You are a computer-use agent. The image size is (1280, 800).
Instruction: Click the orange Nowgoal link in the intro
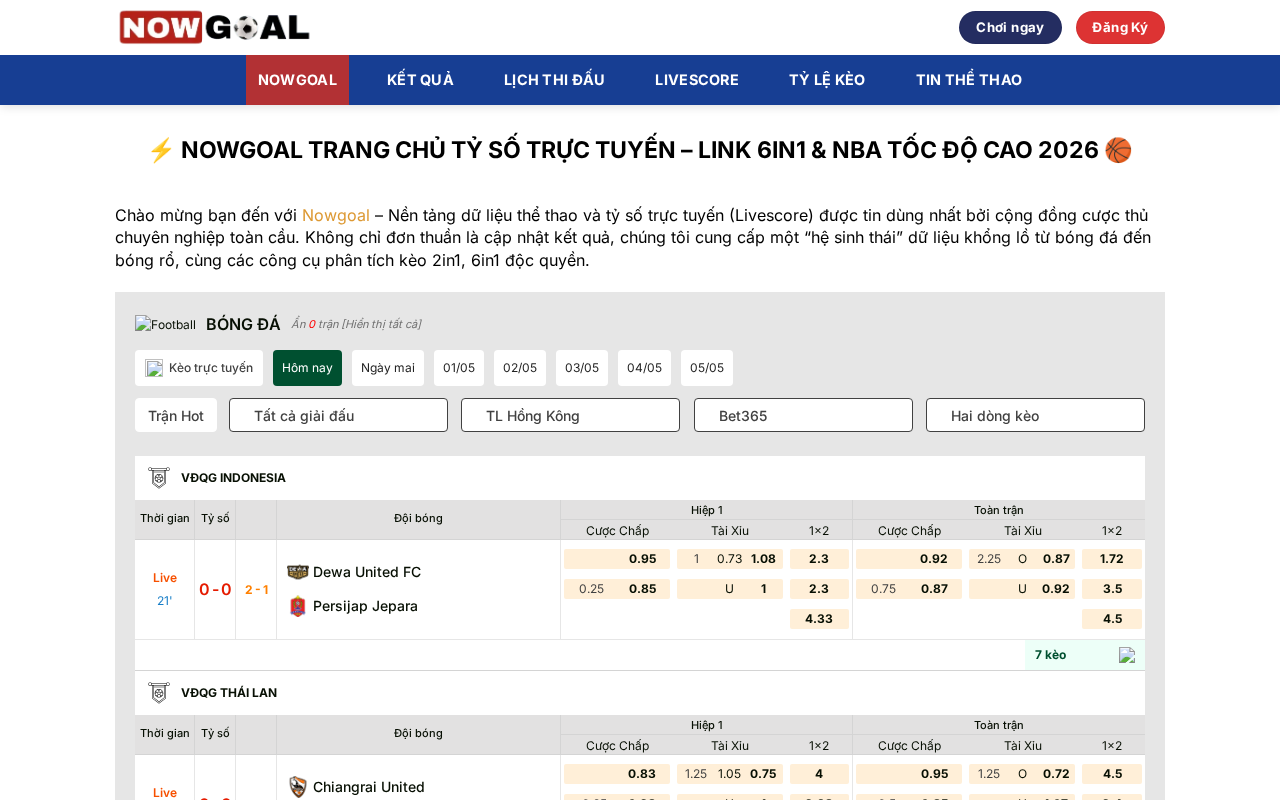336,215
